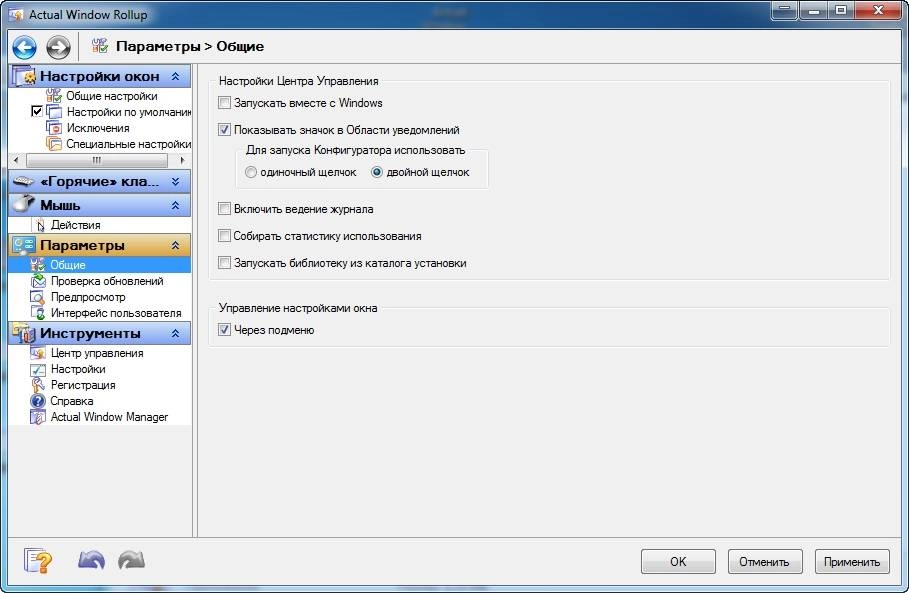Screen dimensions: 909x593
Task: Click the keyboard icon of hotkeys section
Action: point(24,181)
